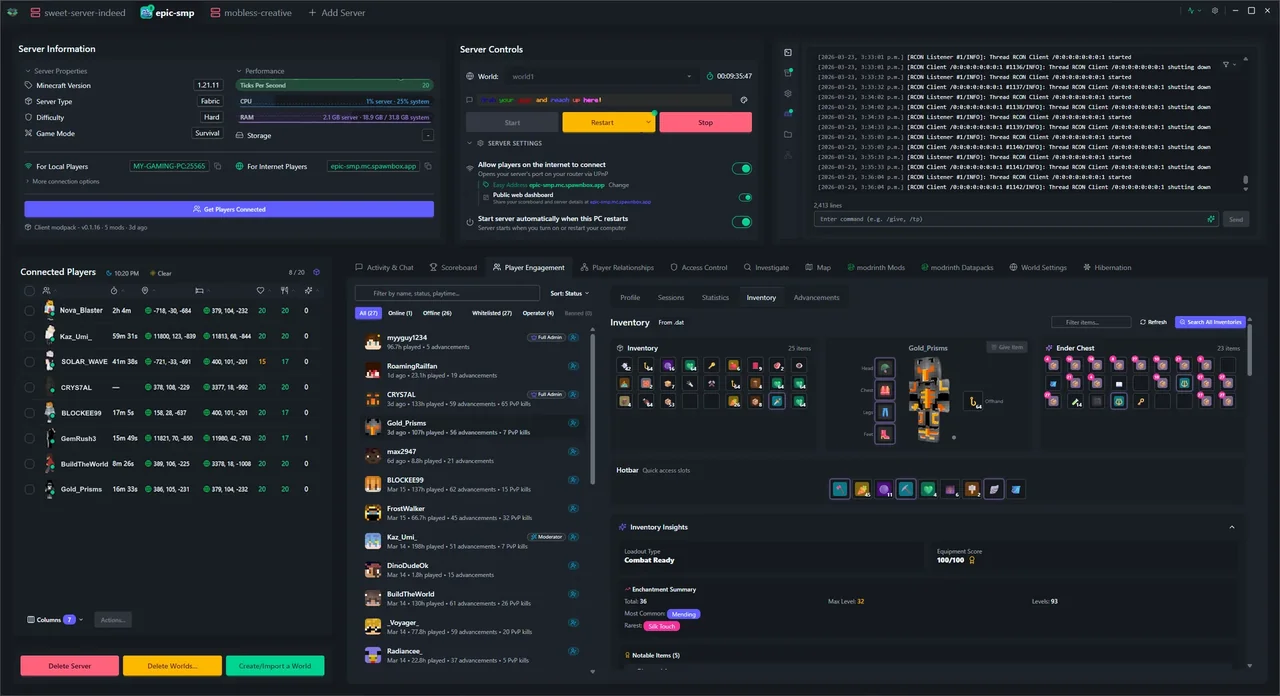Open the Restart button dropdown arrow
Image resolution: width=1280 pixels, height=696 pixels.
(x=648, y=122)
